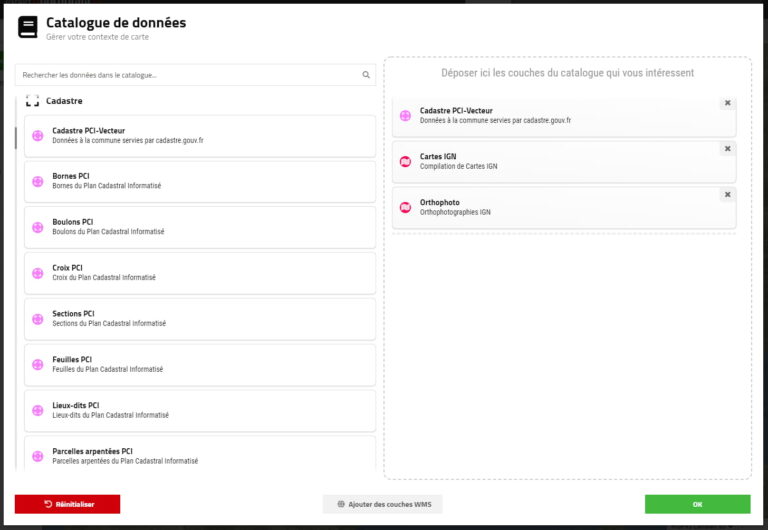Screen dimensions: 768x530
Task: Confirm with the green OK button
Action: click(x=697, y=504)
